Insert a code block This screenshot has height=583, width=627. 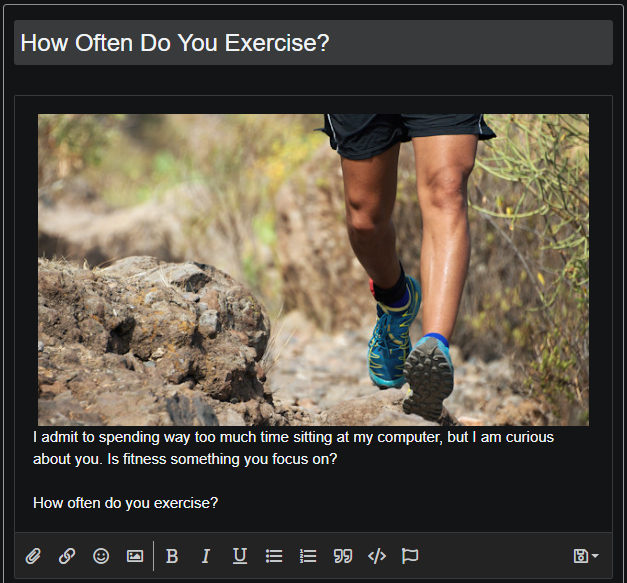pyautogui.click(x=377, y=556)
